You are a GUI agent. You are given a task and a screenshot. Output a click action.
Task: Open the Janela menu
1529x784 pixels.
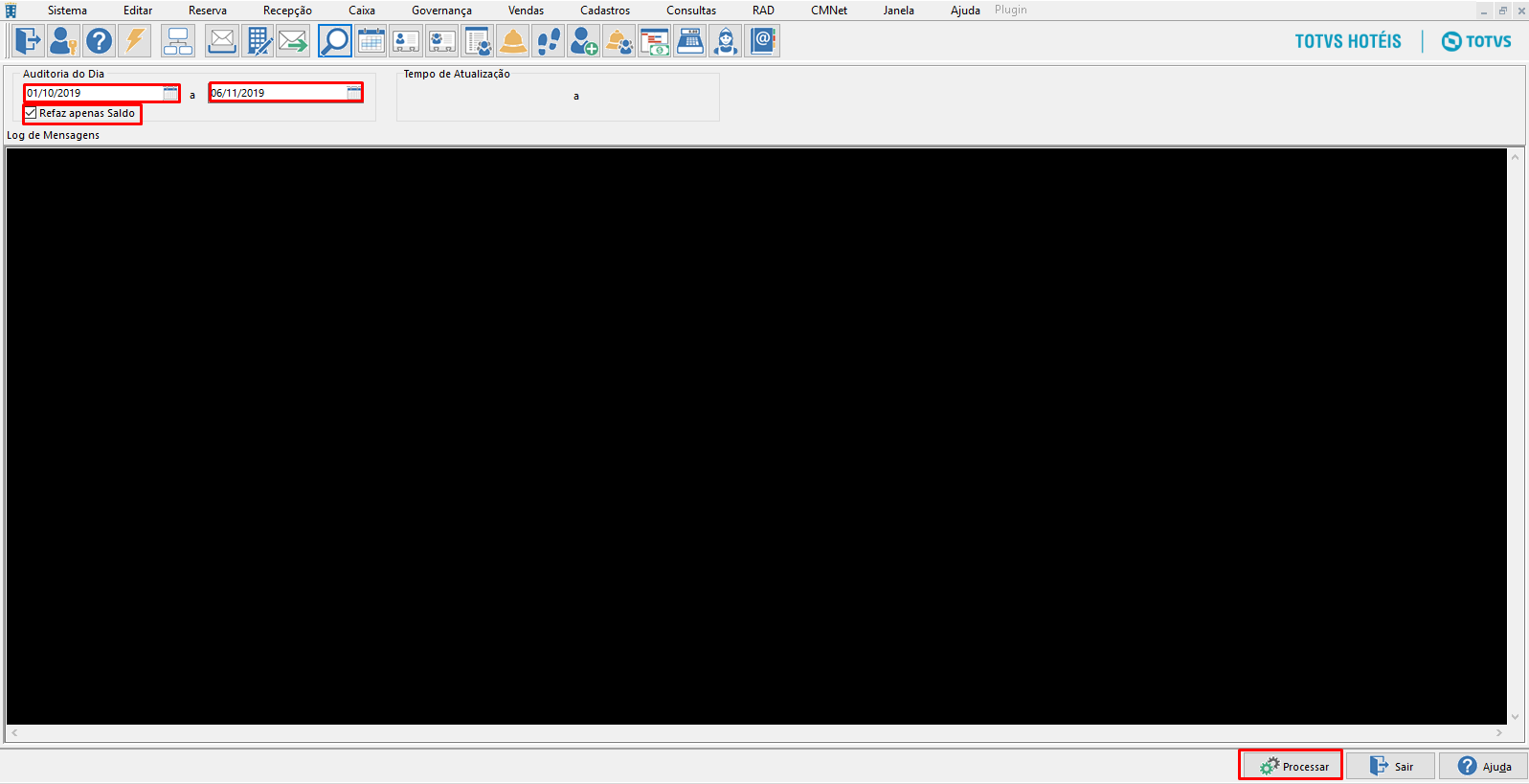(898, 11)
